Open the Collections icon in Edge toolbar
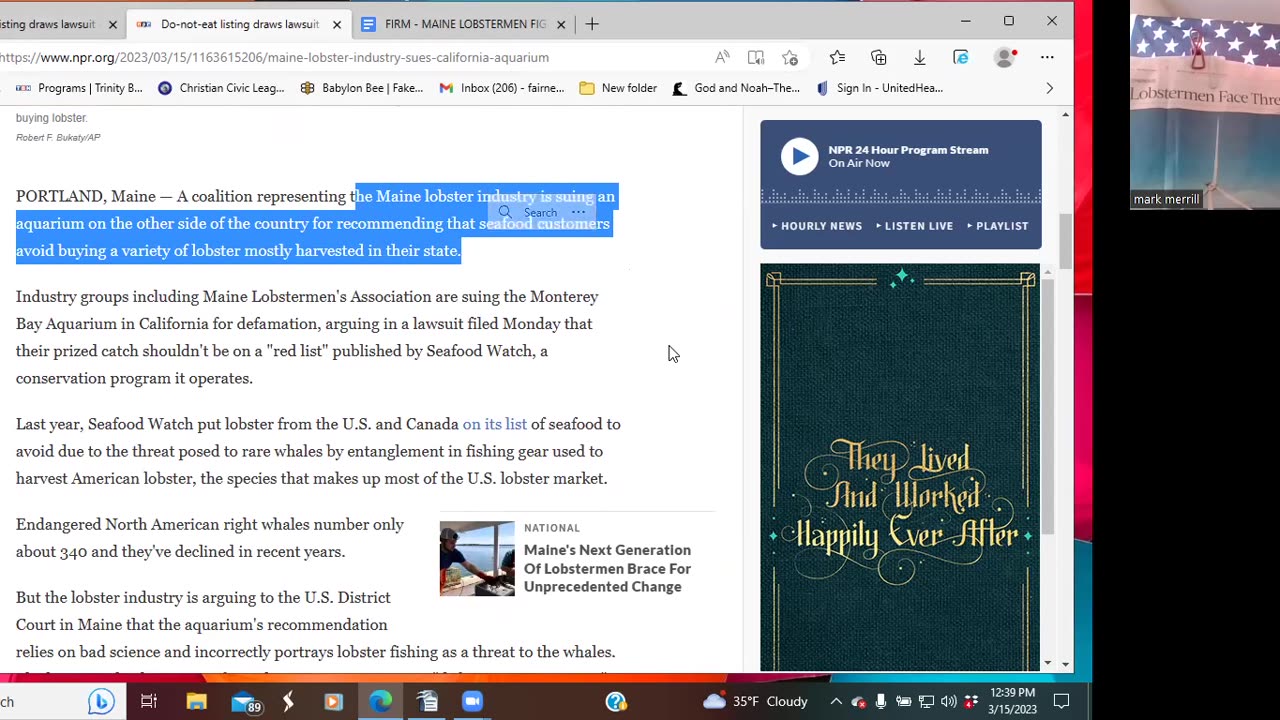The image size is (1280, 720). click(x=878, y=57)
